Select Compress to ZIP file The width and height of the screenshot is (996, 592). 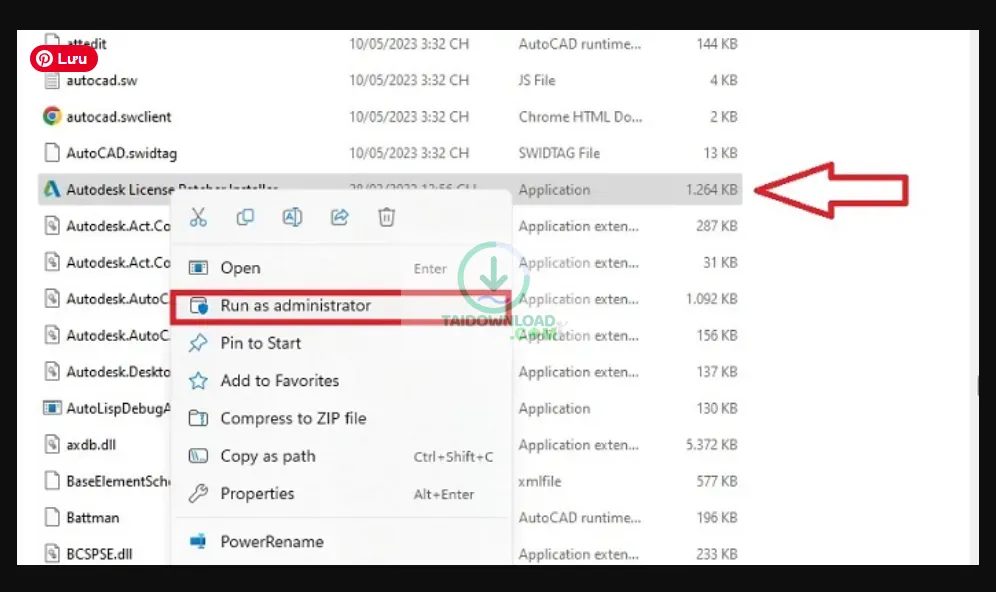pos(293,418)
